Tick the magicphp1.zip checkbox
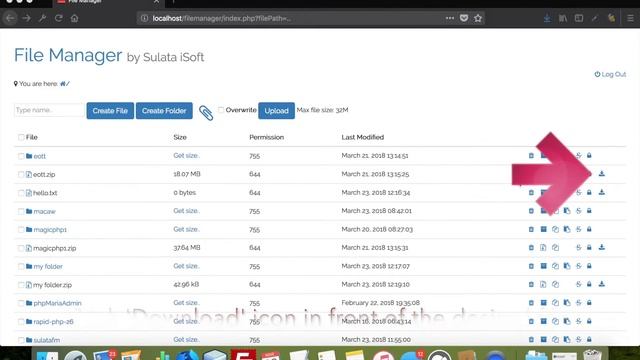Screen dimensions: 640x360 pos(21,248)
